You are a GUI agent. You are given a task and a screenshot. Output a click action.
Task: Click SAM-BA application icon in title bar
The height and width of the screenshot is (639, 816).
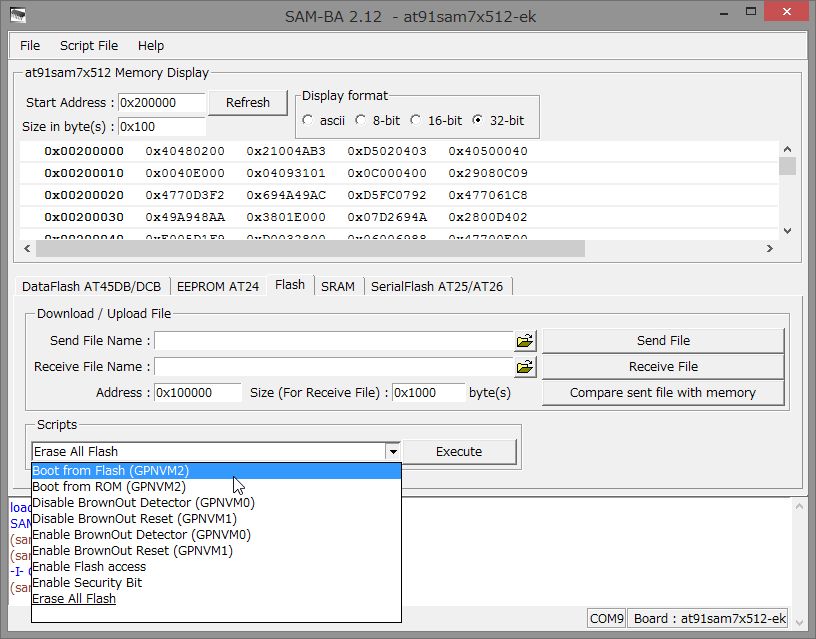pos(18,15)
